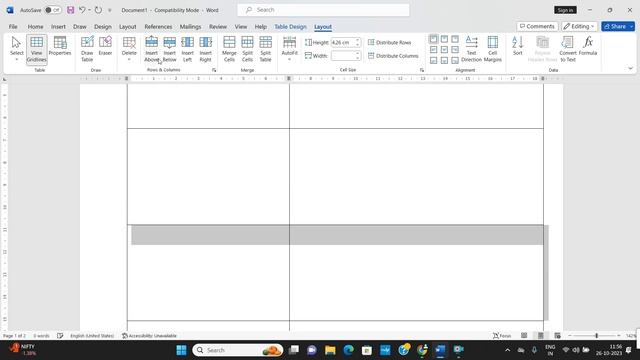Viewport: 640px width, 360px height.
Task: Open table Properties
Action: coord(60,46)
